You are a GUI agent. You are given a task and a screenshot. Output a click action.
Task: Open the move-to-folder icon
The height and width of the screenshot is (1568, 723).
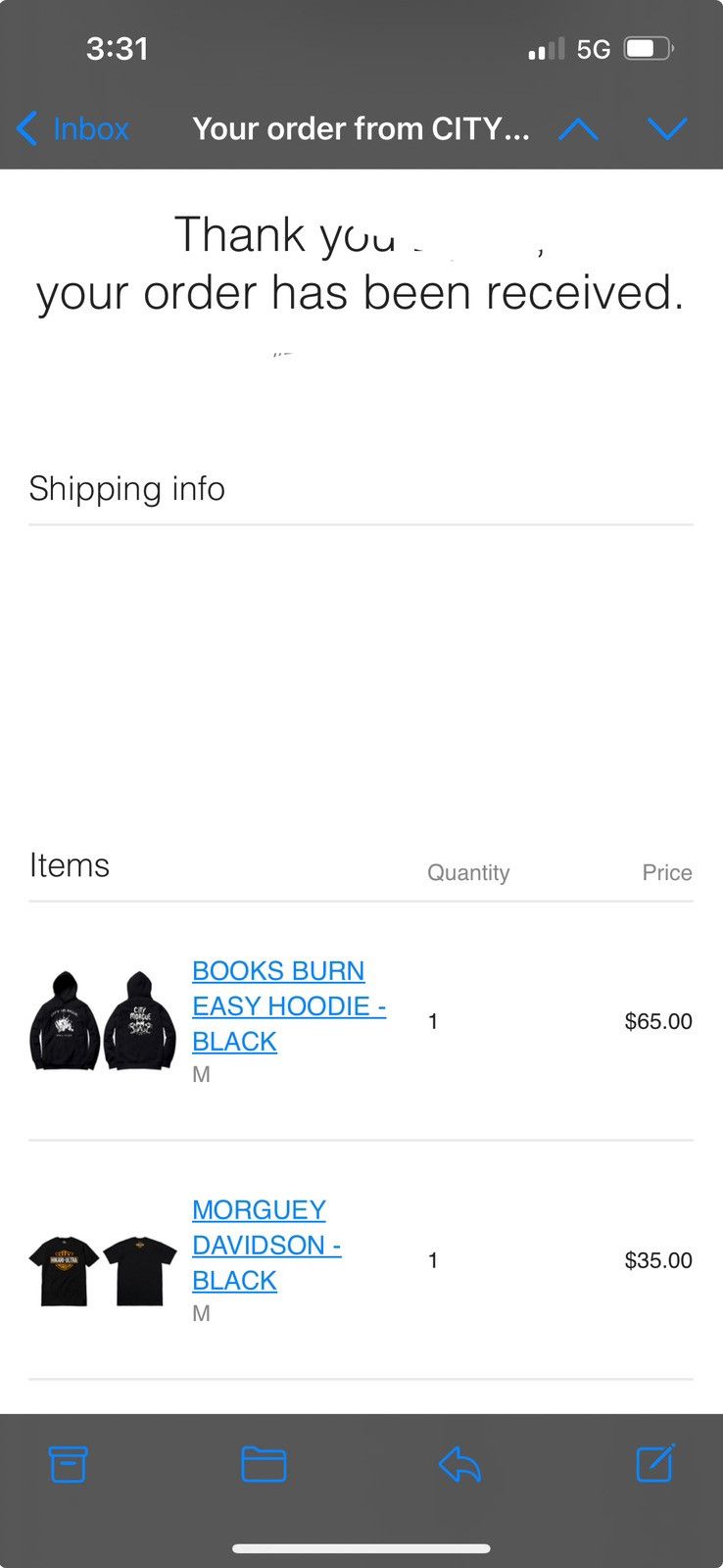pos(264,1464)
